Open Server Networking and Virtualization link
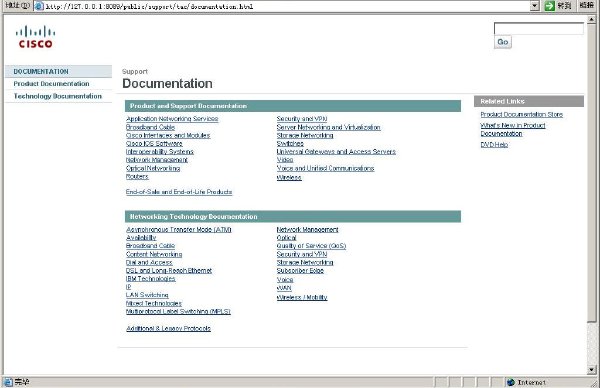 point(328,127)
